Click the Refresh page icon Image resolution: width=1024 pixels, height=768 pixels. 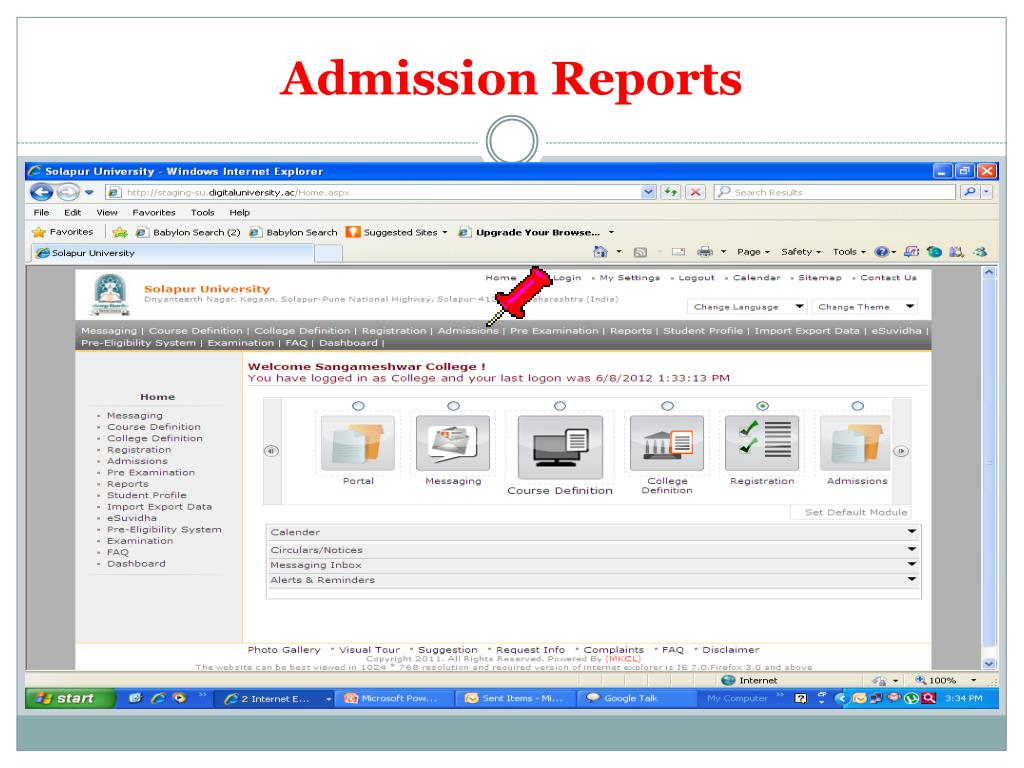[671, 192]
